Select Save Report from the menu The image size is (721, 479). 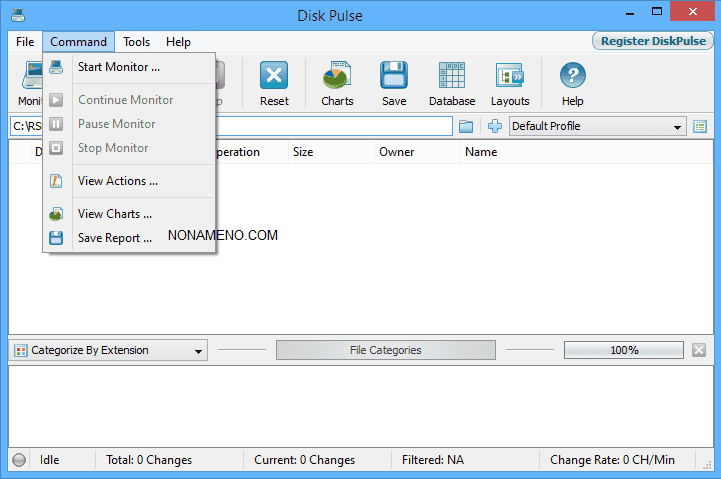[x=114, y=238]
